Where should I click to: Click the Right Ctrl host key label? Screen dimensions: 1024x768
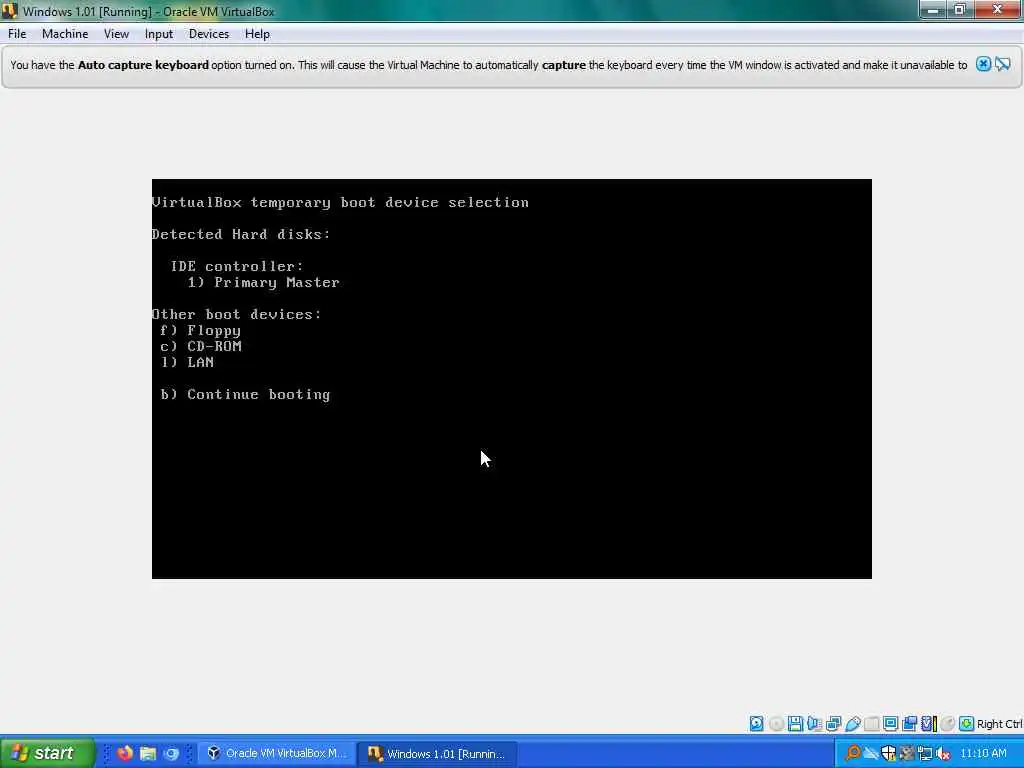point(999,724)
